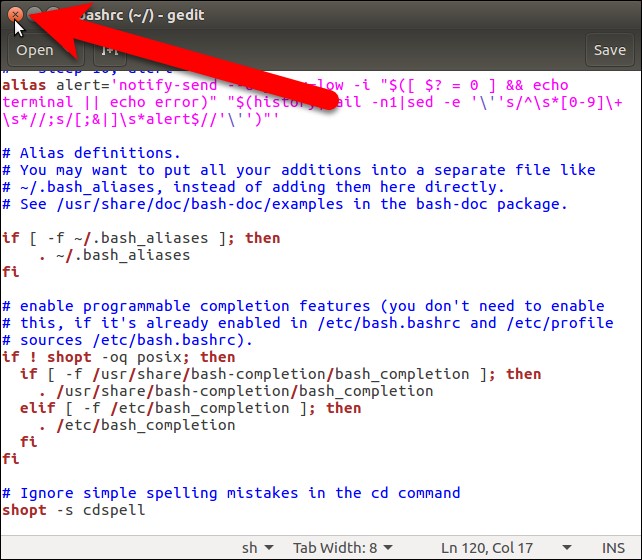Click the line 'shopt -s cdspell'
642x560 pixels.
73,510
